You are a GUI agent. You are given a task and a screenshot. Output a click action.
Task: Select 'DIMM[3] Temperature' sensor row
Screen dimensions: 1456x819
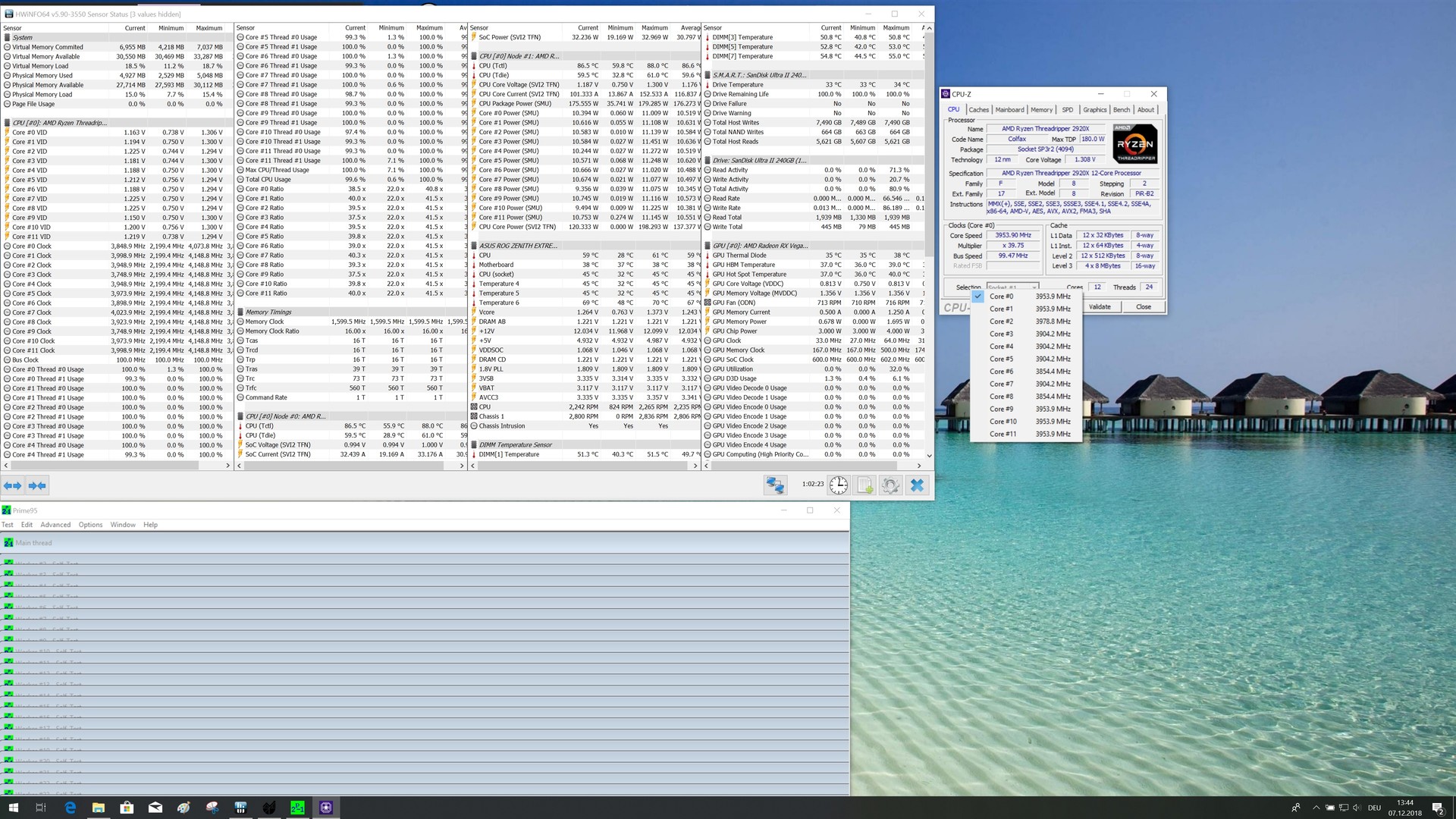pos(814,37)
